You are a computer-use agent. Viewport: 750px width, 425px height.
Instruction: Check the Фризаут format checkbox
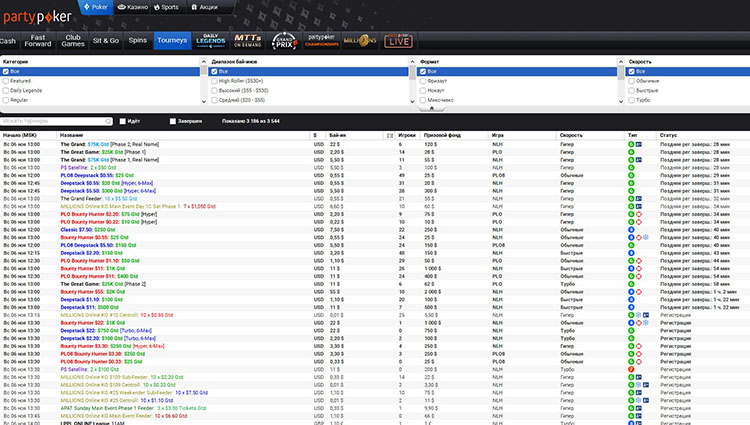click(x=423, y=81)
